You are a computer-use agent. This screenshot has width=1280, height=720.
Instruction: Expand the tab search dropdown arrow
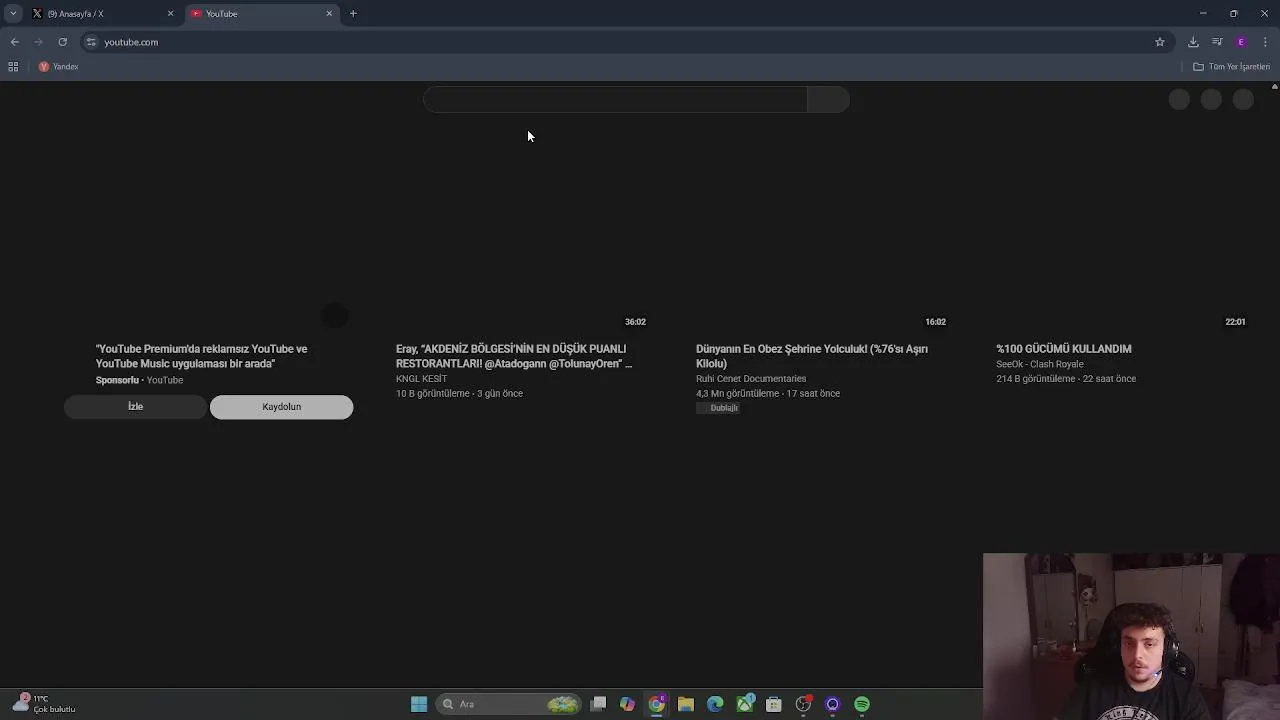tap(12, 14)
